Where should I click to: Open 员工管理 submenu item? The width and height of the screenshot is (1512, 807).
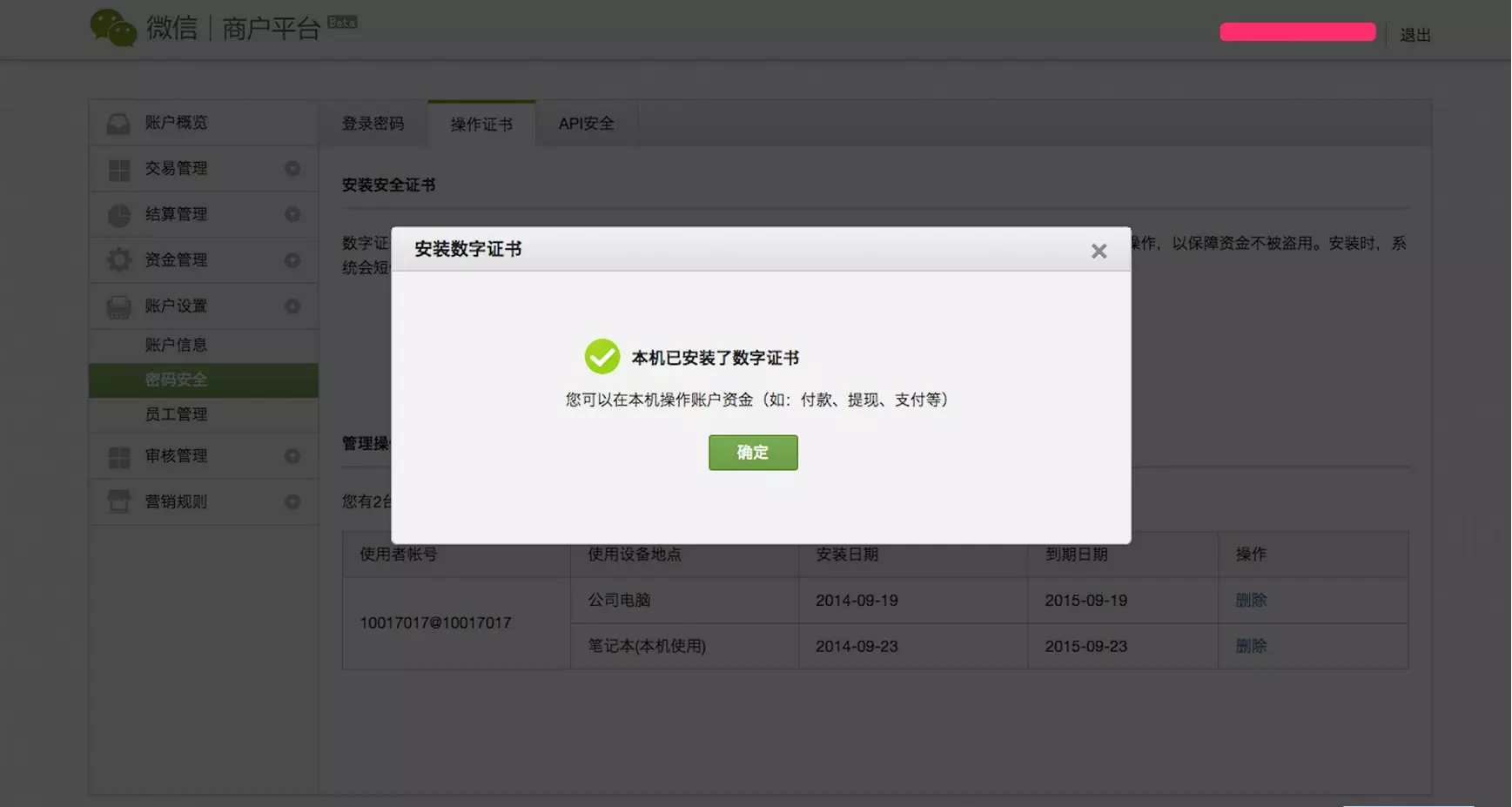pos(204,414)
